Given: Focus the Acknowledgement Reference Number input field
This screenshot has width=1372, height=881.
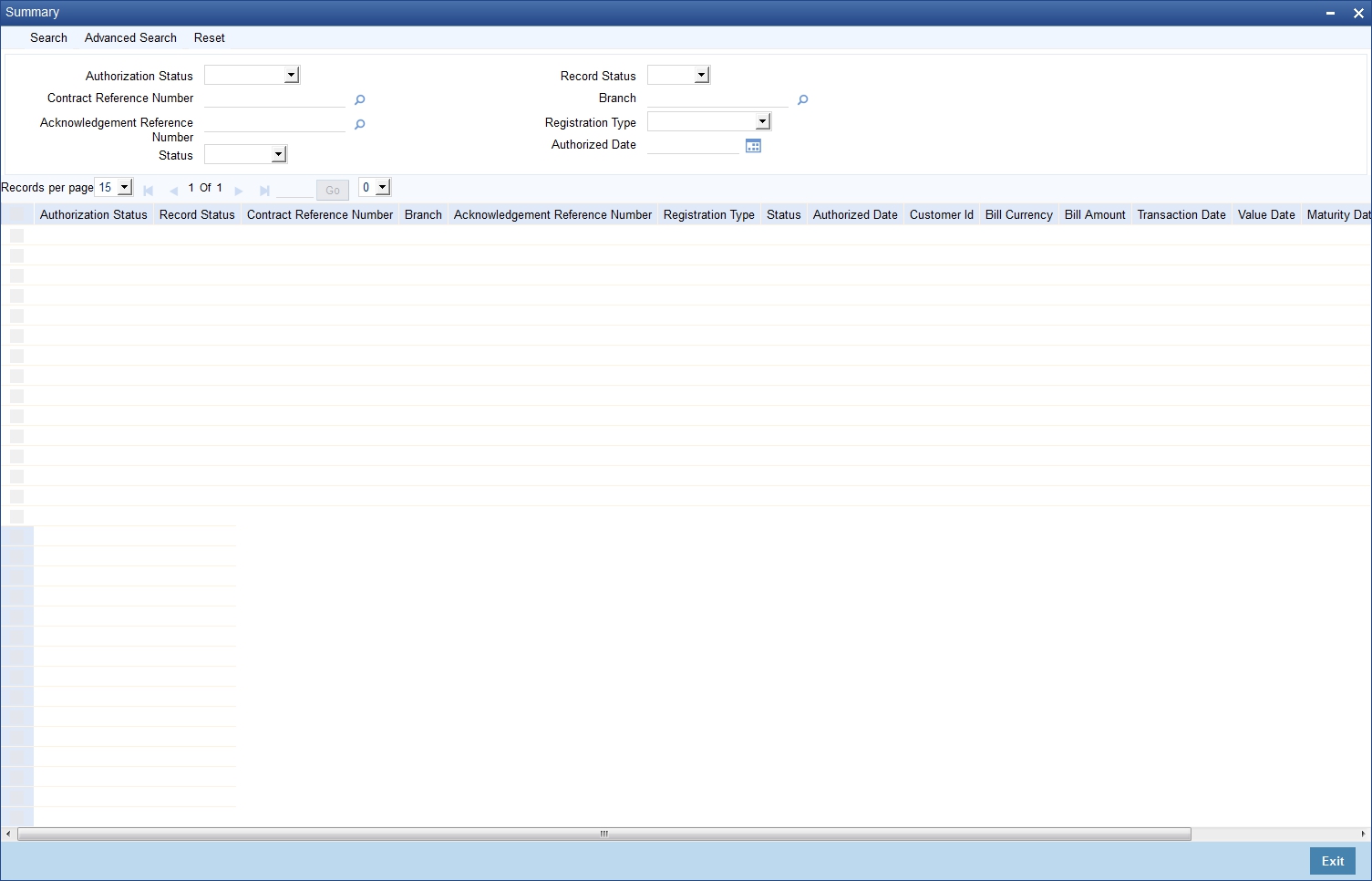Looking at the screenshot, I should (274, 123).
